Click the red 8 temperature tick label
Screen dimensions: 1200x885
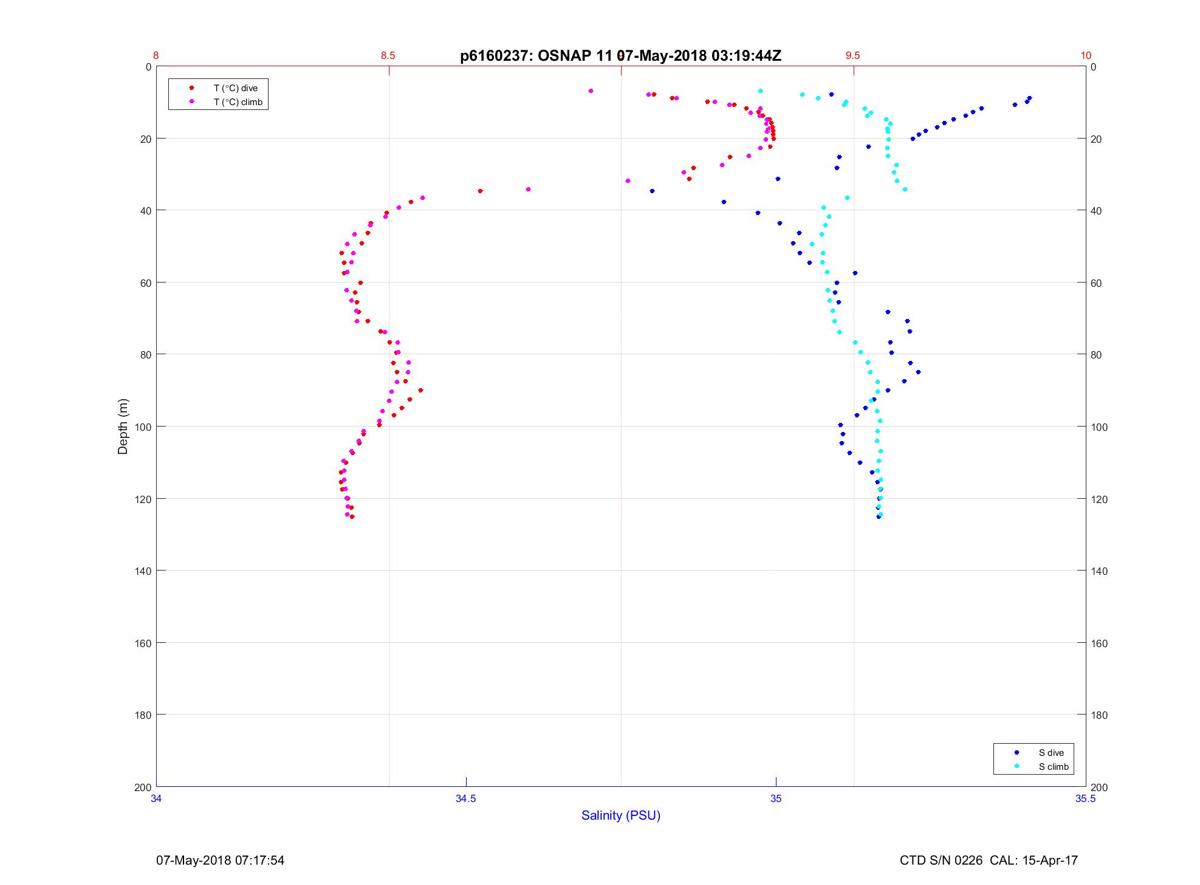click(156, 56)
